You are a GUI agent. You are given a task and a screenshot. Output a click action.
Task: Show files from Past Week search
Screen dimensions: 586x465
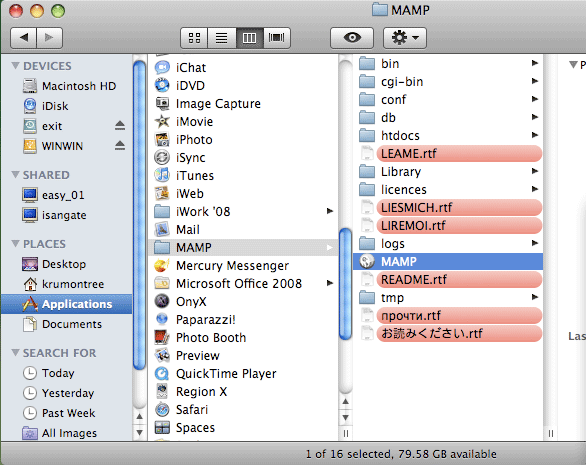point(67,413)
